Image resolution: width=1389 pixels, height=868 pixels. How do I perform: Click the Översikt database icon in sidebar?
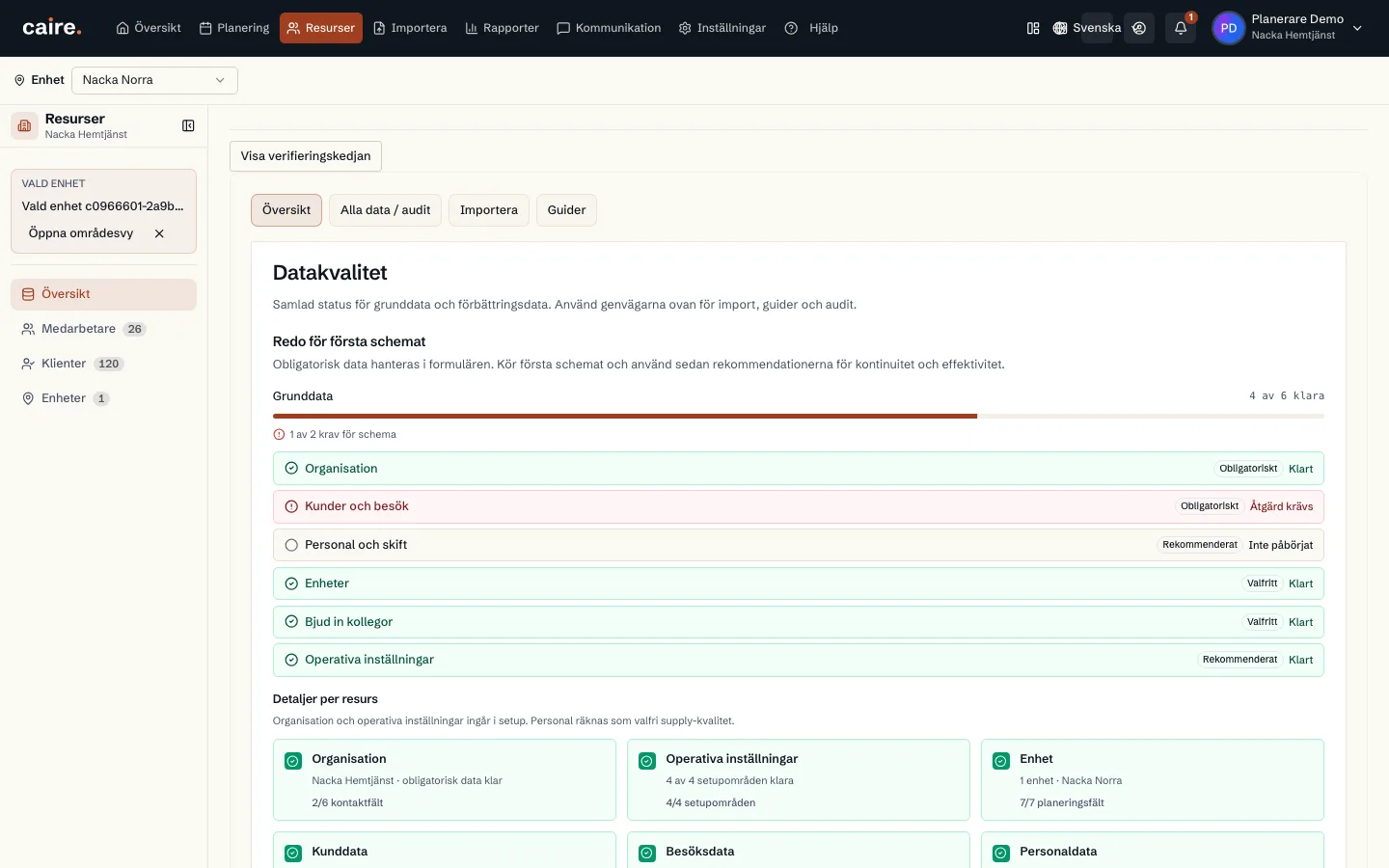(28, 294)
